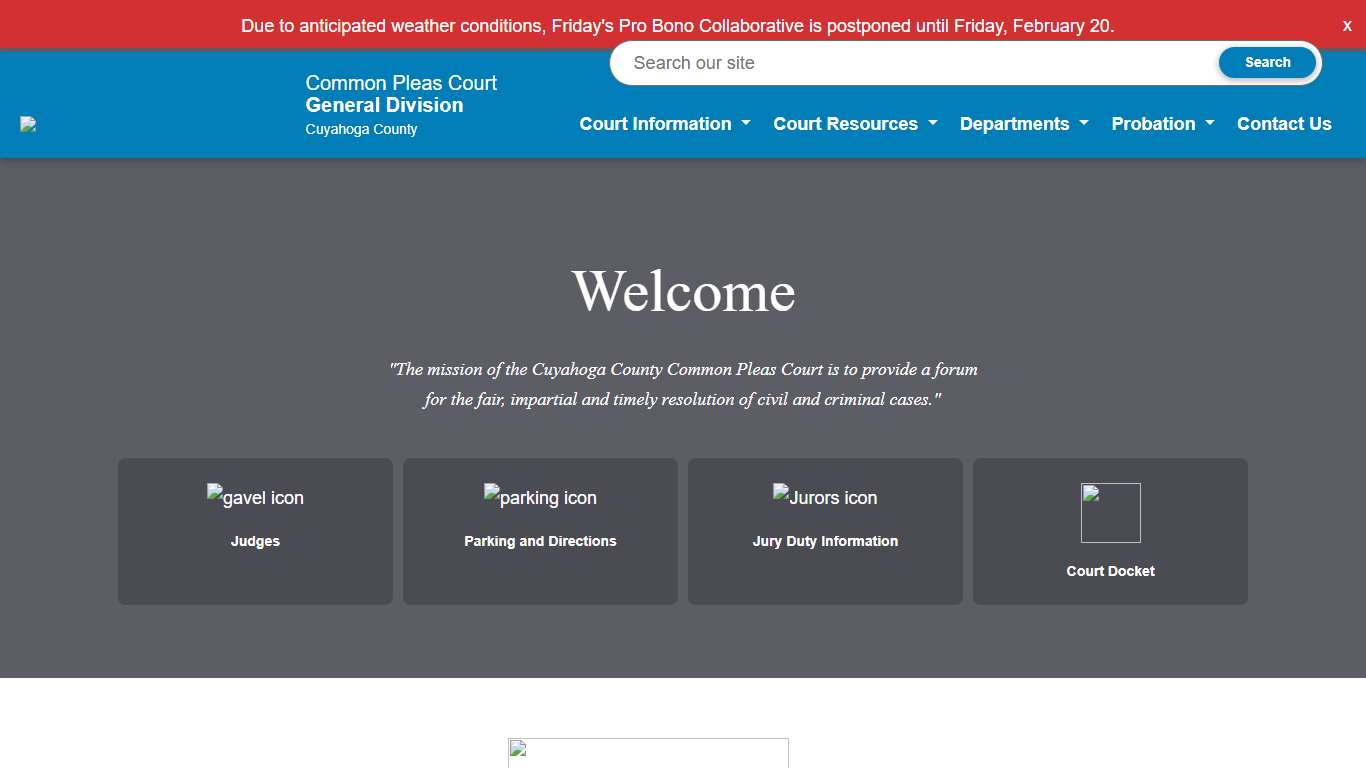Select the parking icon for directions

(x=540, y=497)
